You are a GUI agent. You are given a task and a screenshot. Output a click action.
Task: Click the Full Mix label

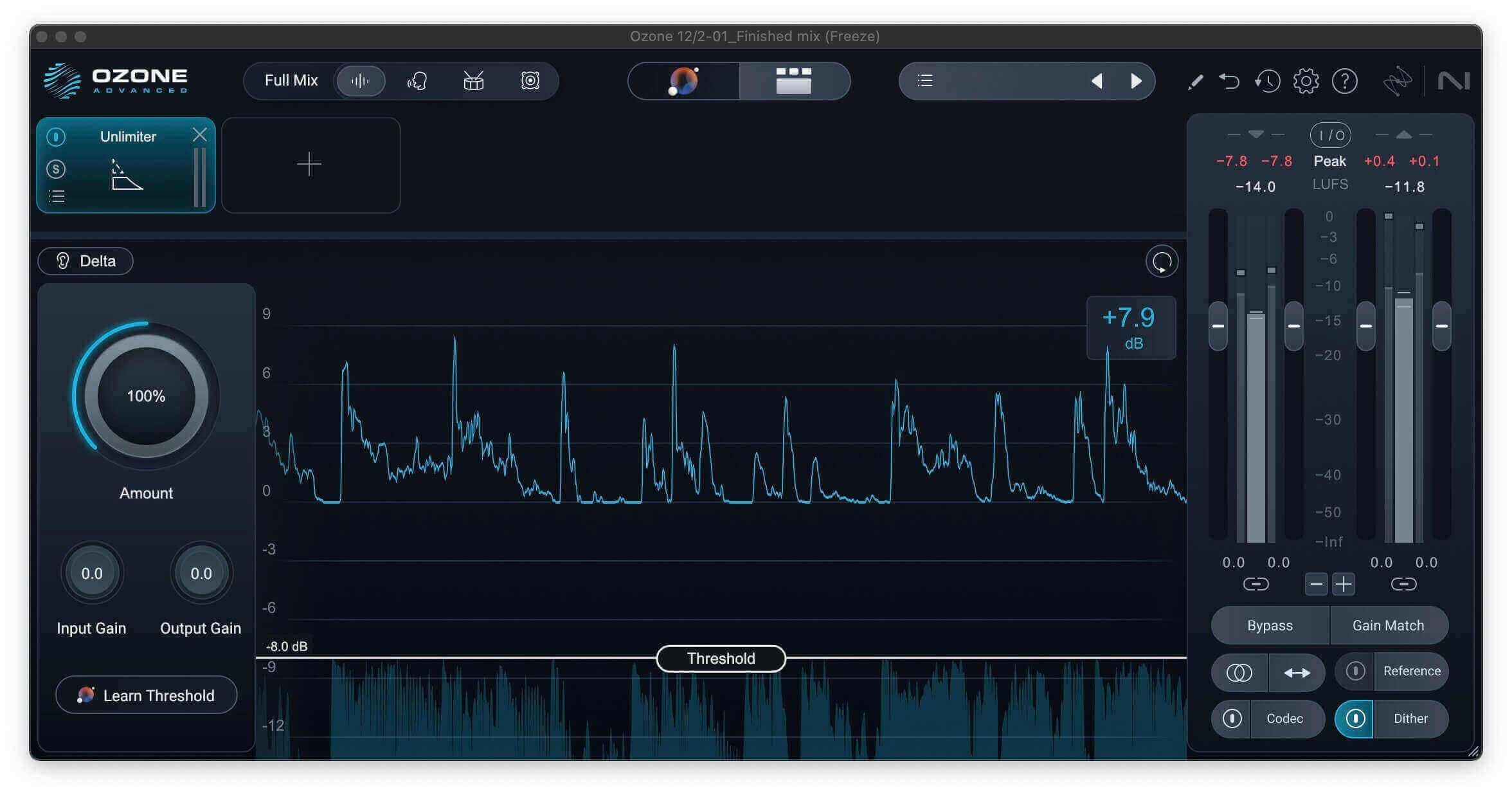click(291, 80)
